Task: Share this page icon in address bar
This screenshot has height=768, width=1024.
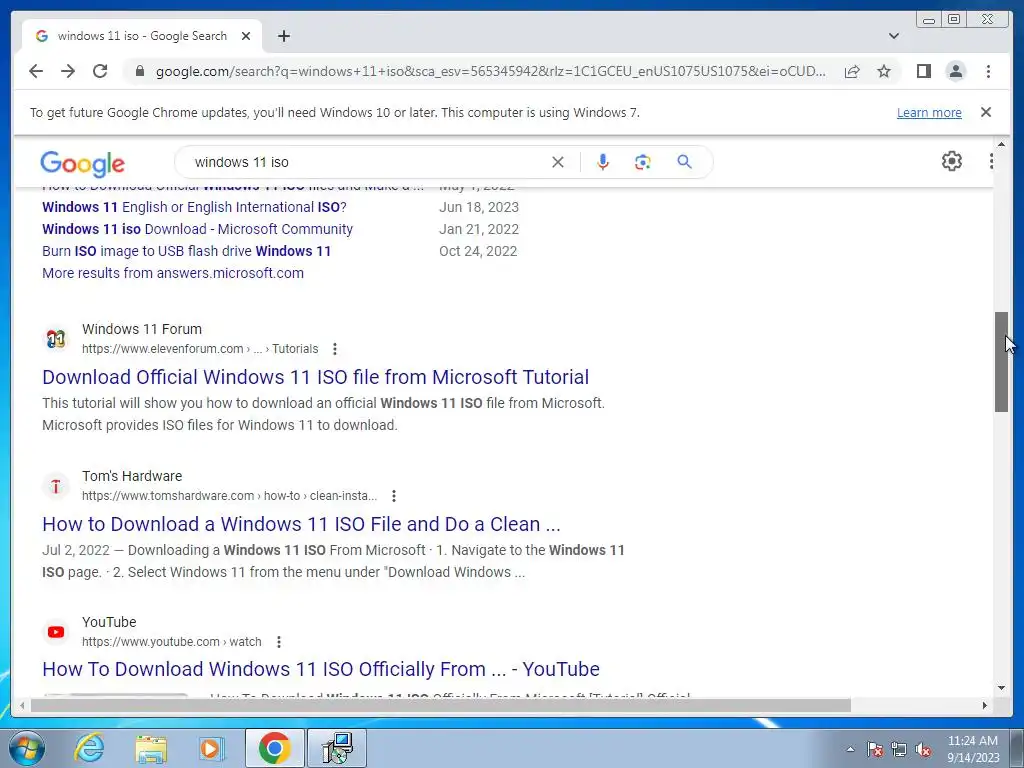Action: [x=852, y=71]
